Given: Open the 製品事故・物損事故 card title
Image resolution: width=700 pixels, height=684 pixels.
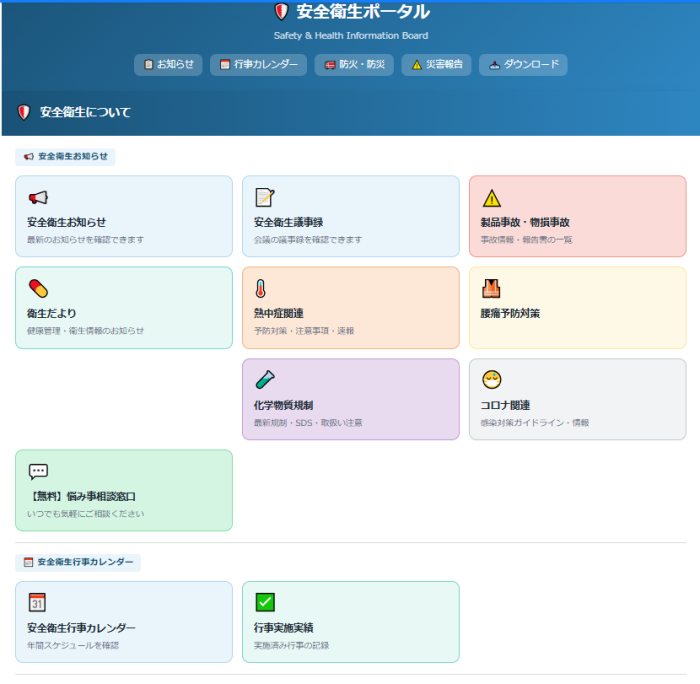Looking at the screenshot, I should click(525, 222).
